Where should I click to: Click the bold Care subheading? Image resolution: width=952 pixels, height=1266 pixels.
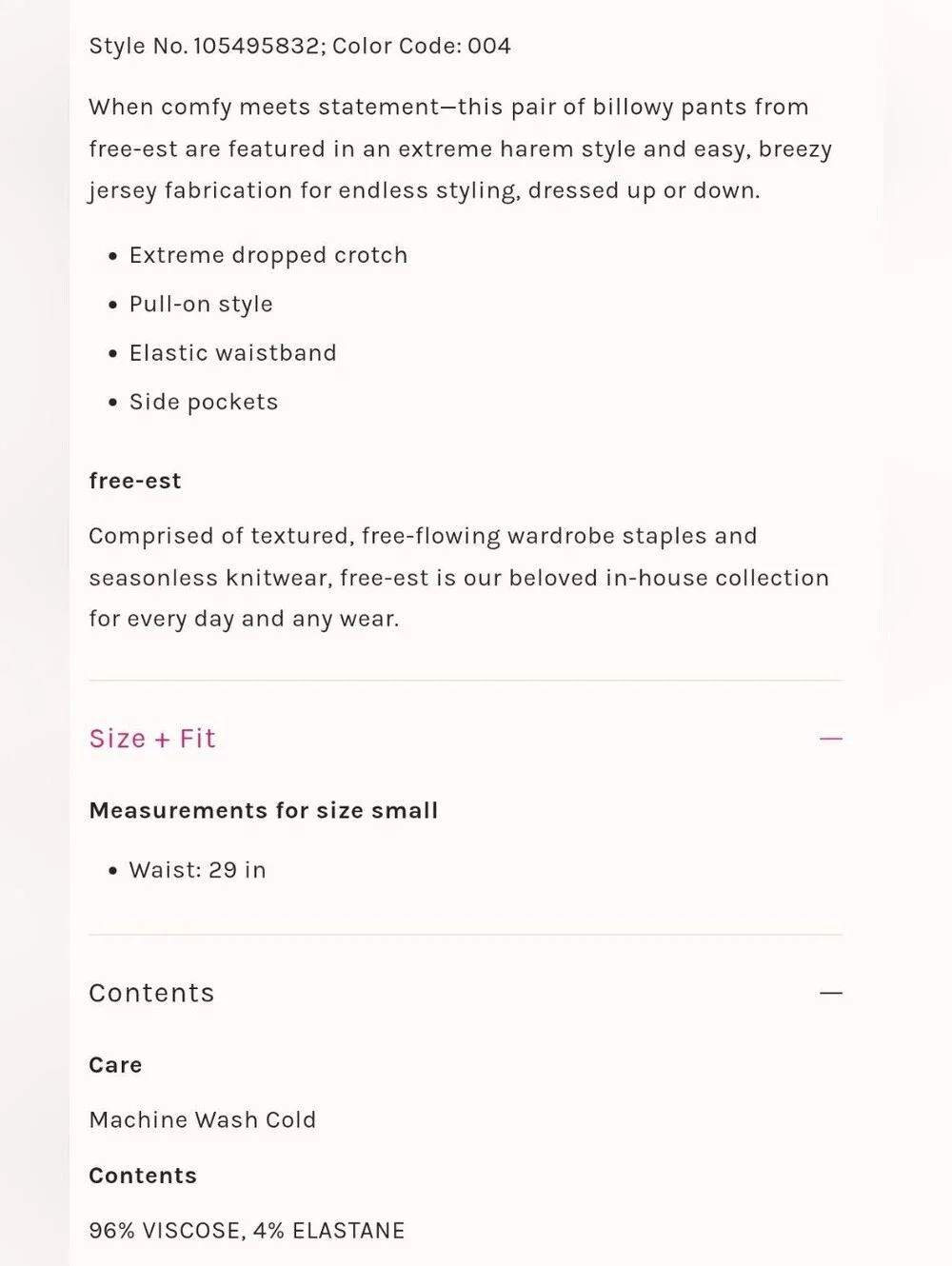click(115, 1065)
